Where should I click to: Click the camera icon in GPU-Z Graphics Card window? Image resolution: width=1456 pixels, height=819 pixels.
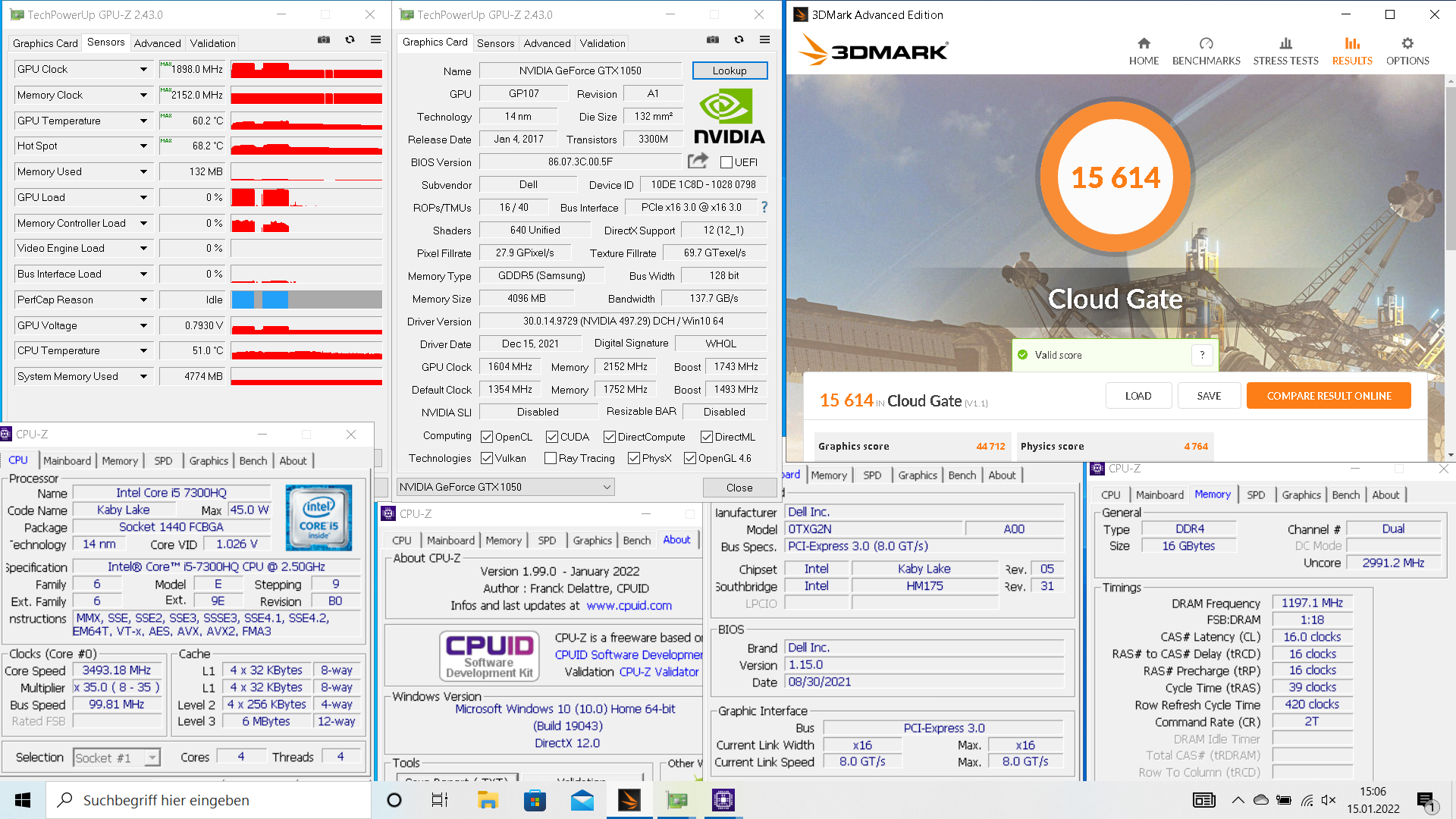click(x=713, y=40)
